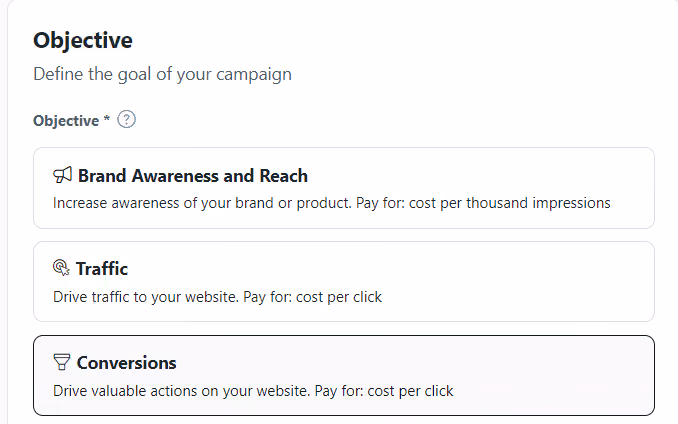Click the Objective section heading

83,41
